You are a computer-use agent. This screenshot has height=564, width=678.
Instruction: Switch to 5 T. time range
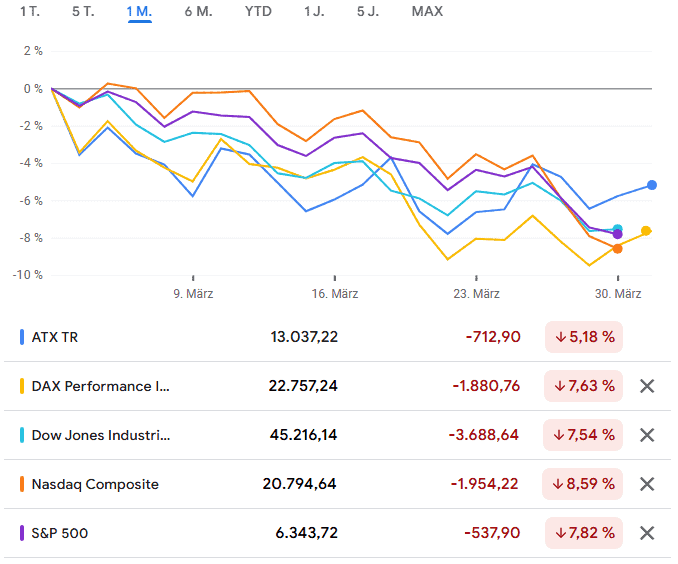tap(84, 12)
